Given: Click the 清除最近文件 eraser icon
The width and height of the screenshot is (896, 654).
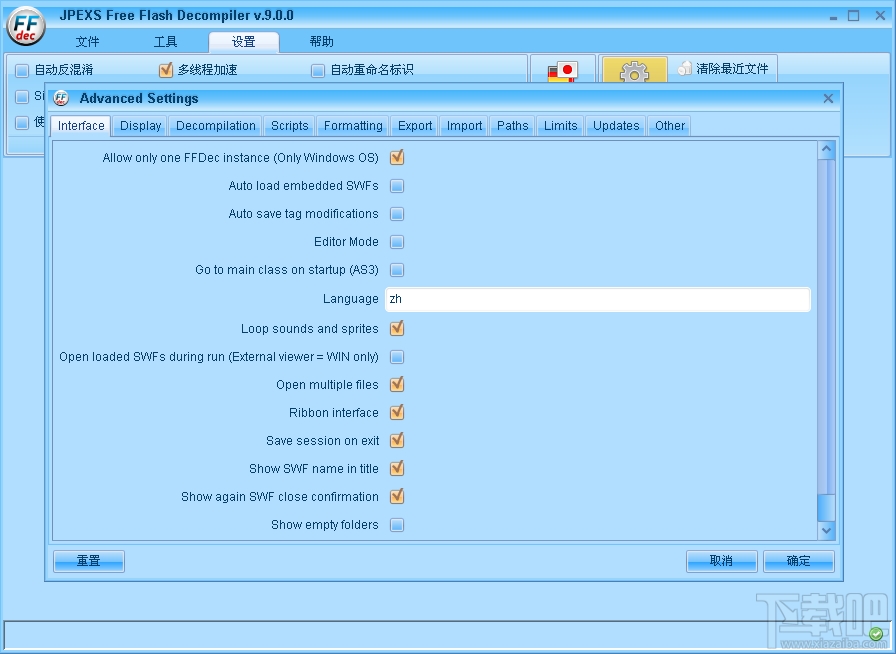Looking at the screenshot, I should pos(684,68).
